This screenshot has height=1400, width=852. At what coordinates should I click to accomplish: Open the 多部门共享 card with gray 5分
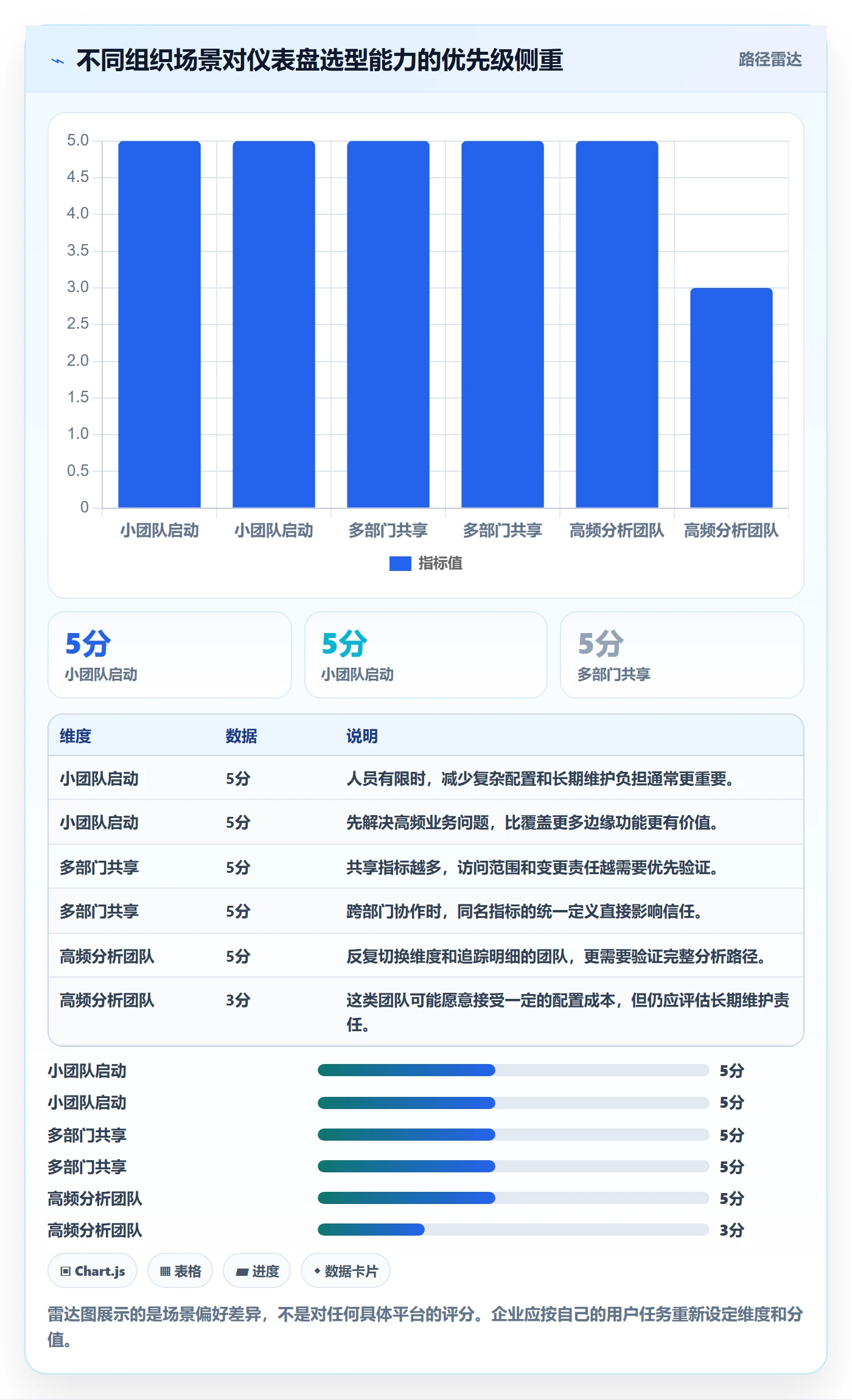[x=682, y=655]
